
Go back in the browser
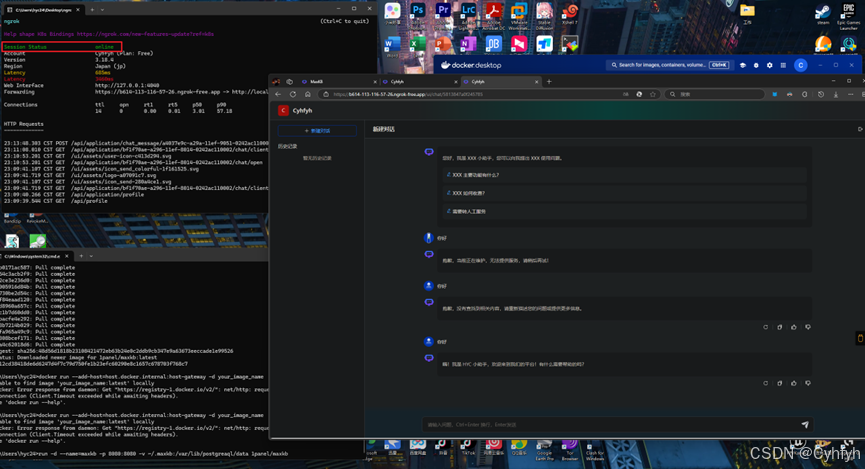coord(278,94)
